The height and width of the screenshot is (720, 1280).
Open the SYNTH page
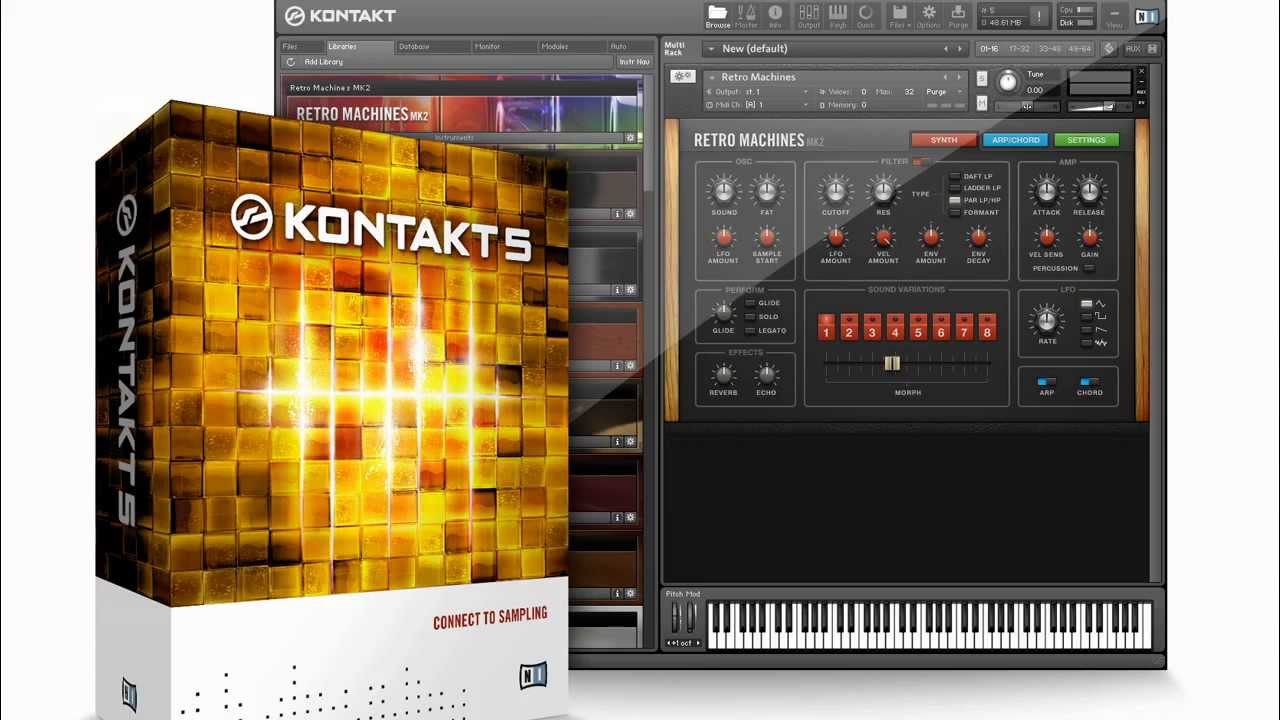coord(943,140)
